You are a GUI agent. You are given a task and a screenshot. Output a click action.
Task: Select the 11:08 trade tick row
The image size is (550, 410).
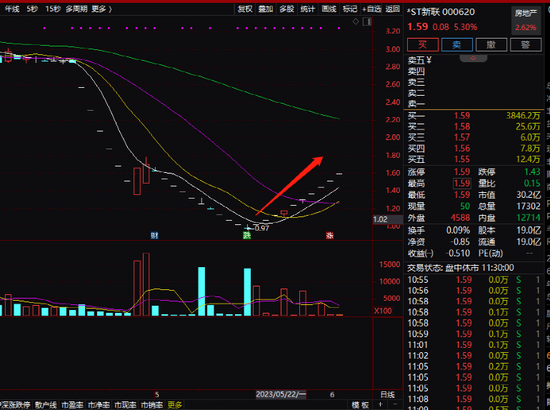[x=474, y=399]
